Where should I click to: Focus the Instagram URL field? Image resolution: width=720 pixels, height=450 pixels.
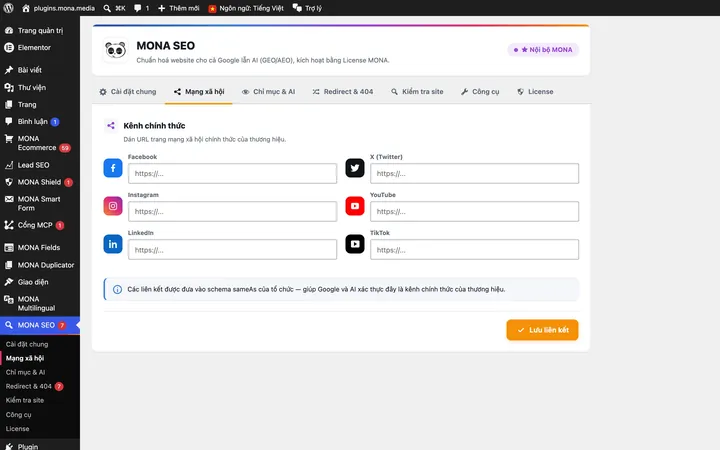(x=232, y=212)
